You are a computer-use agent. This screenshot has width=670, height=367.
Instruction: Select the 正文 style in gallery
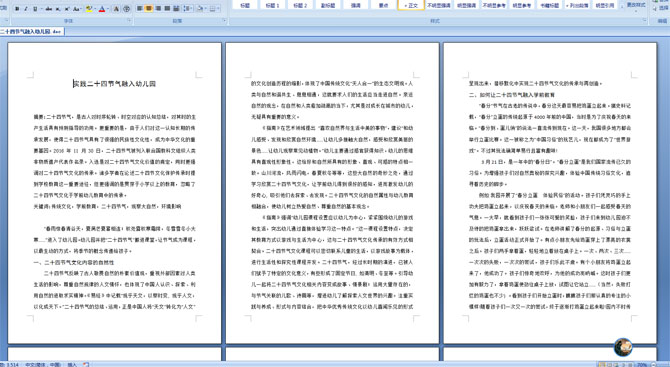(411, 5)
